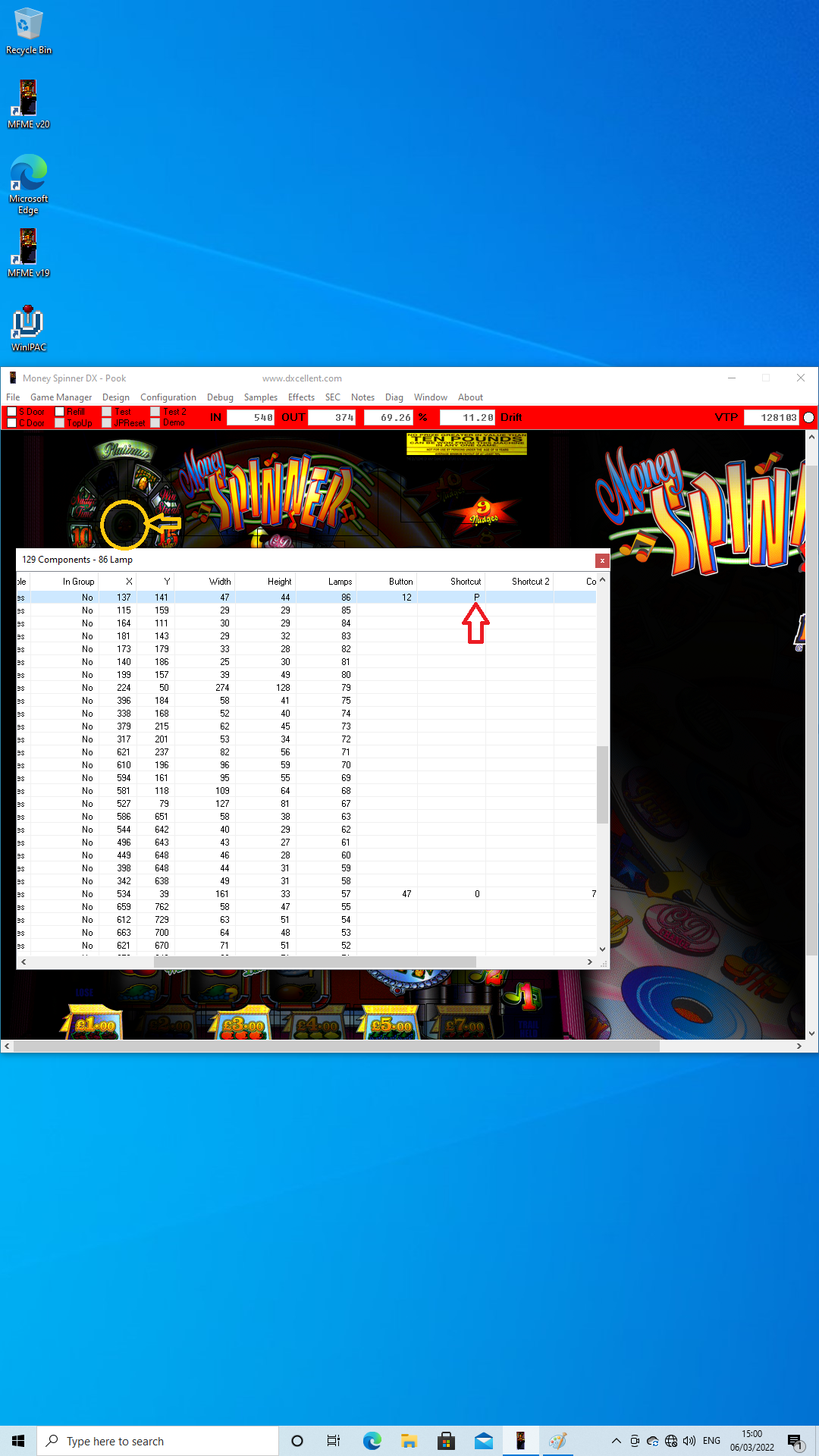Toggle the TopUp checkbox
The image size is (819, 1456).
pos(60,423)
